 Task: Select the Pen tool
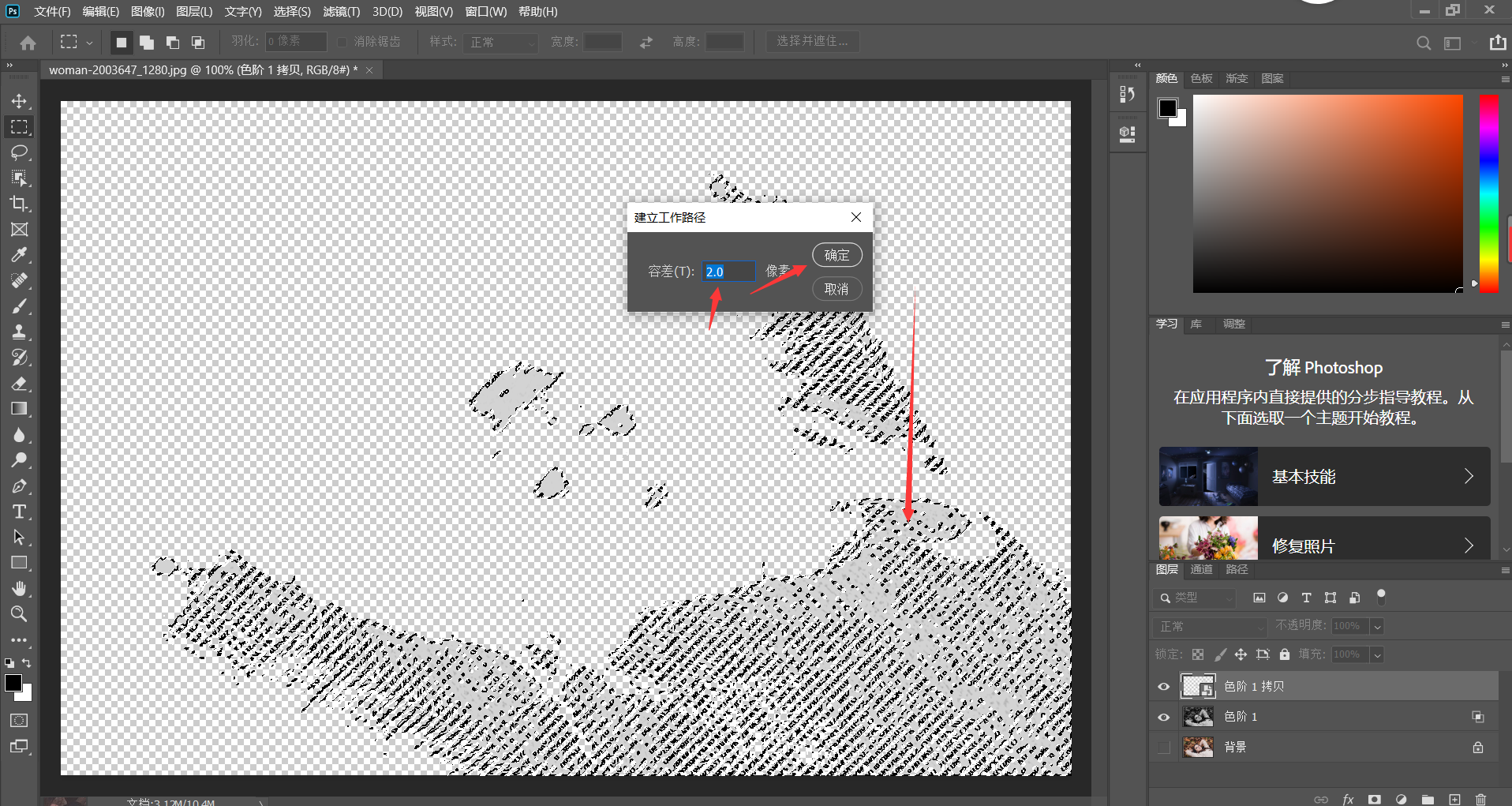click(x=20, y=486)
